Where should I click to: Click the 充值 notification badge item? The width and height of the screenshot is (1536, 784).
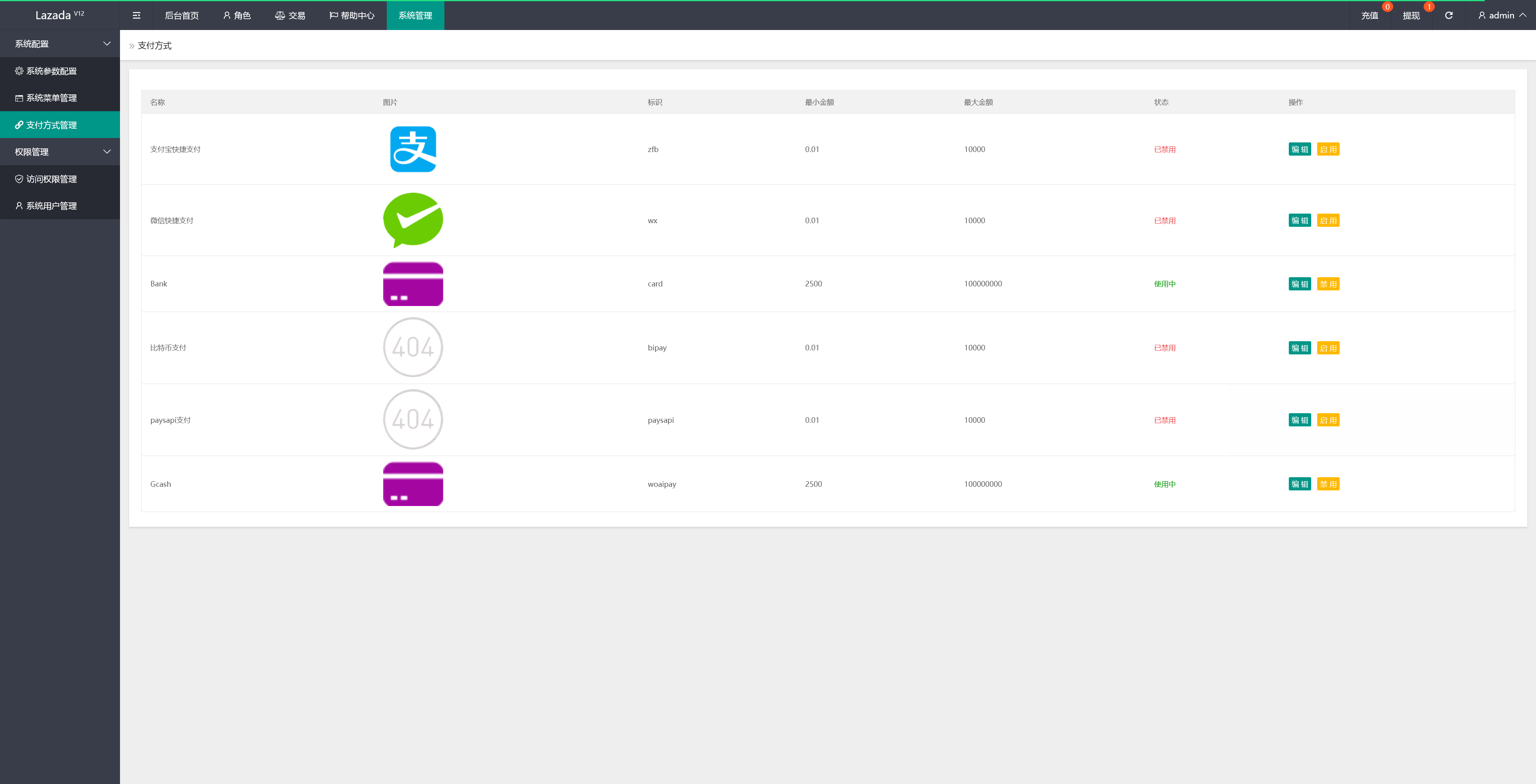[1370, 16]
